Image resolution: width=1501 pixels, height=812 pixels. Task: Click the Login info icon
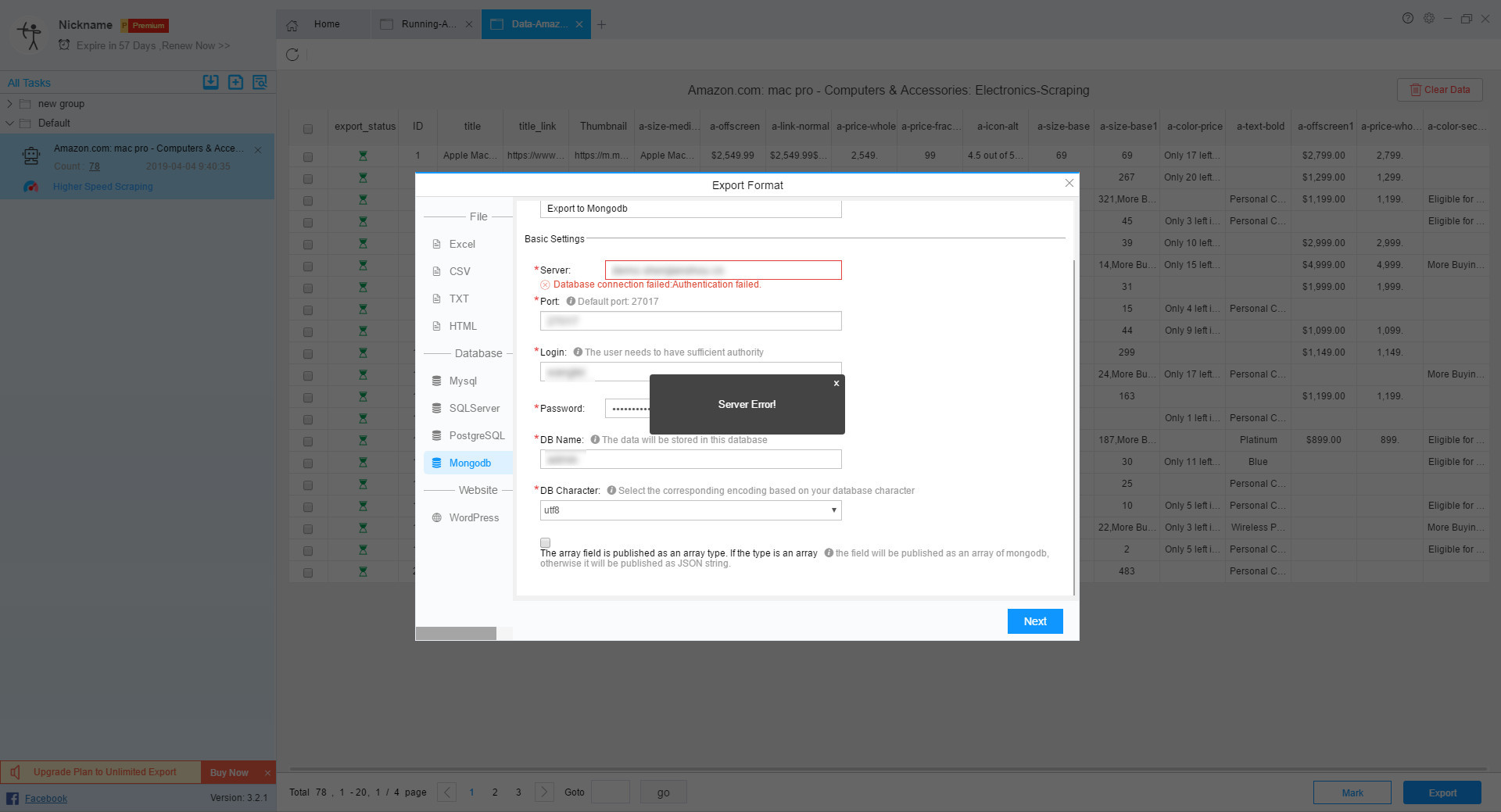tap(578, 352)
